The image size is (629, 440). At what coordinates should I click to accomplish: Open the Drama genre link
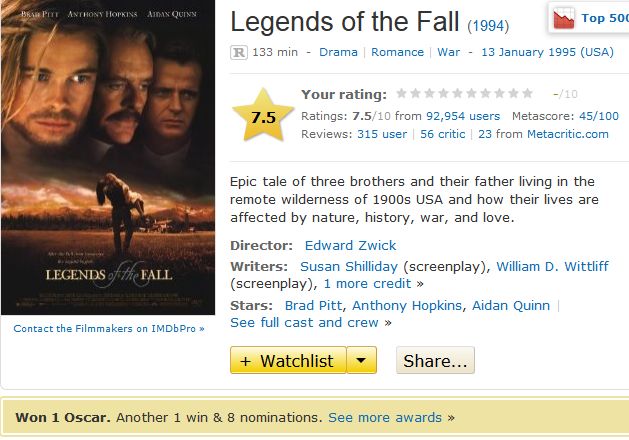point(338,52)
